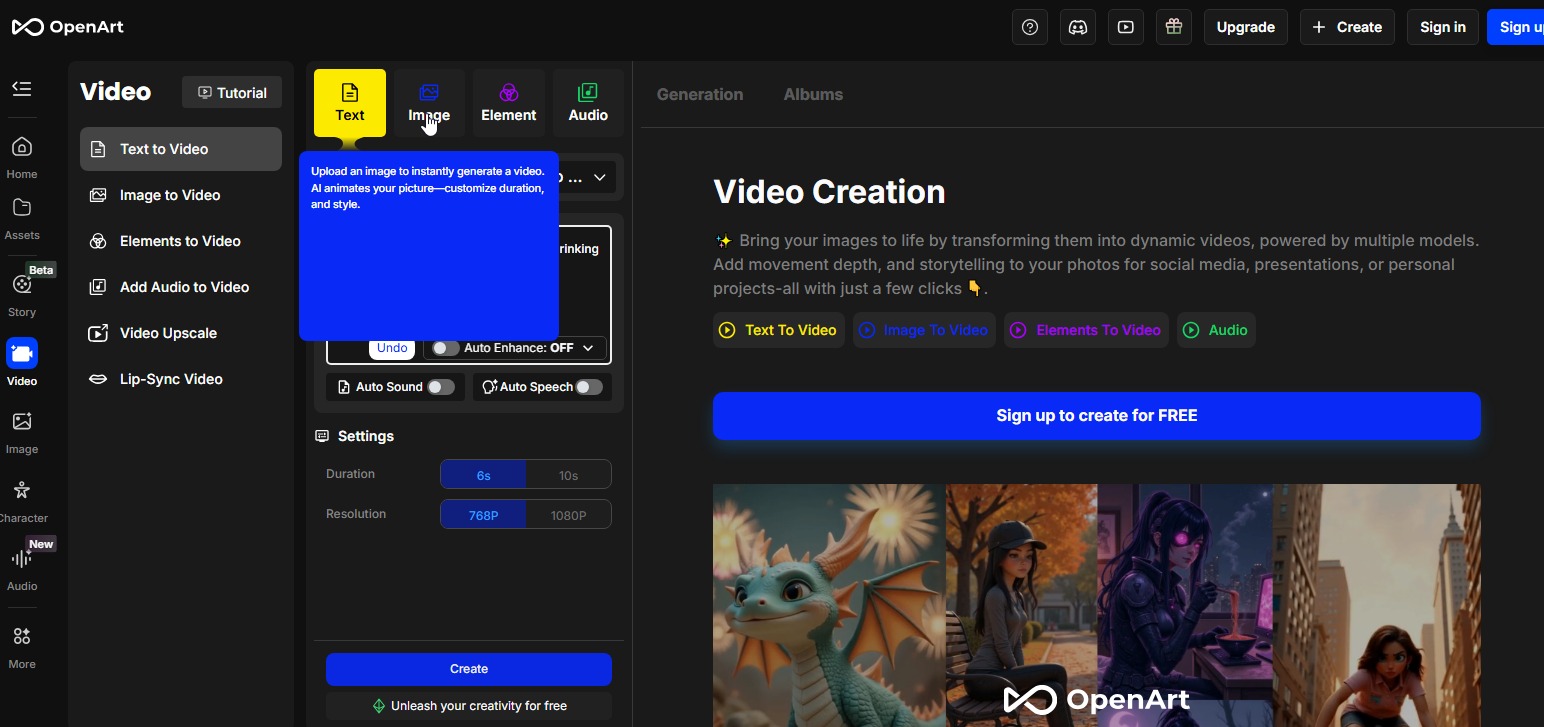1544x727 pixels.
Task: Click the Elements To Video chip
Action: (x=1086, y=330)
